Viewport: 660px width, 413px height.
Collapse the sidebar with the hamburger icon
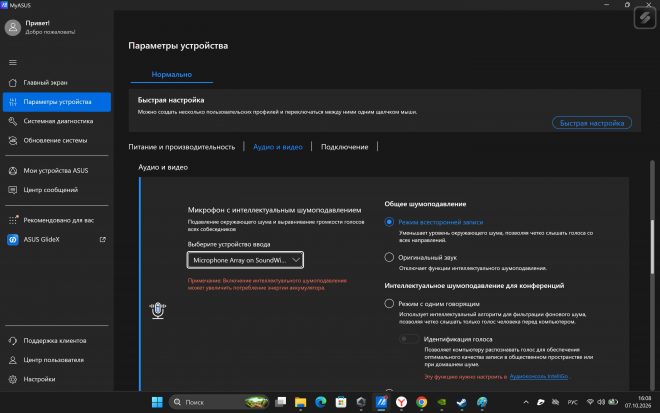[x=13, y=62]
